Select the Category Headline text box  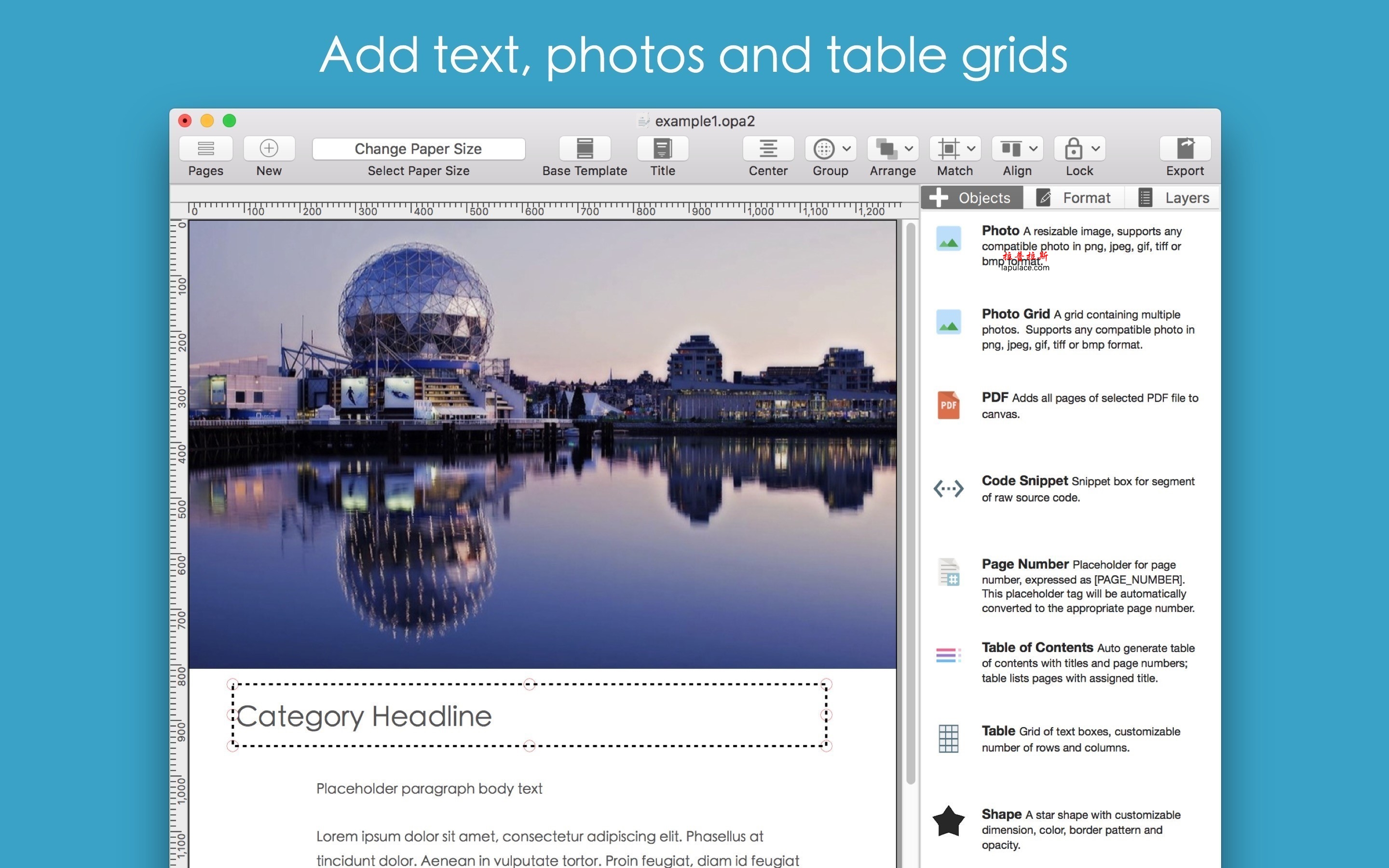click(x=528, y=715)
